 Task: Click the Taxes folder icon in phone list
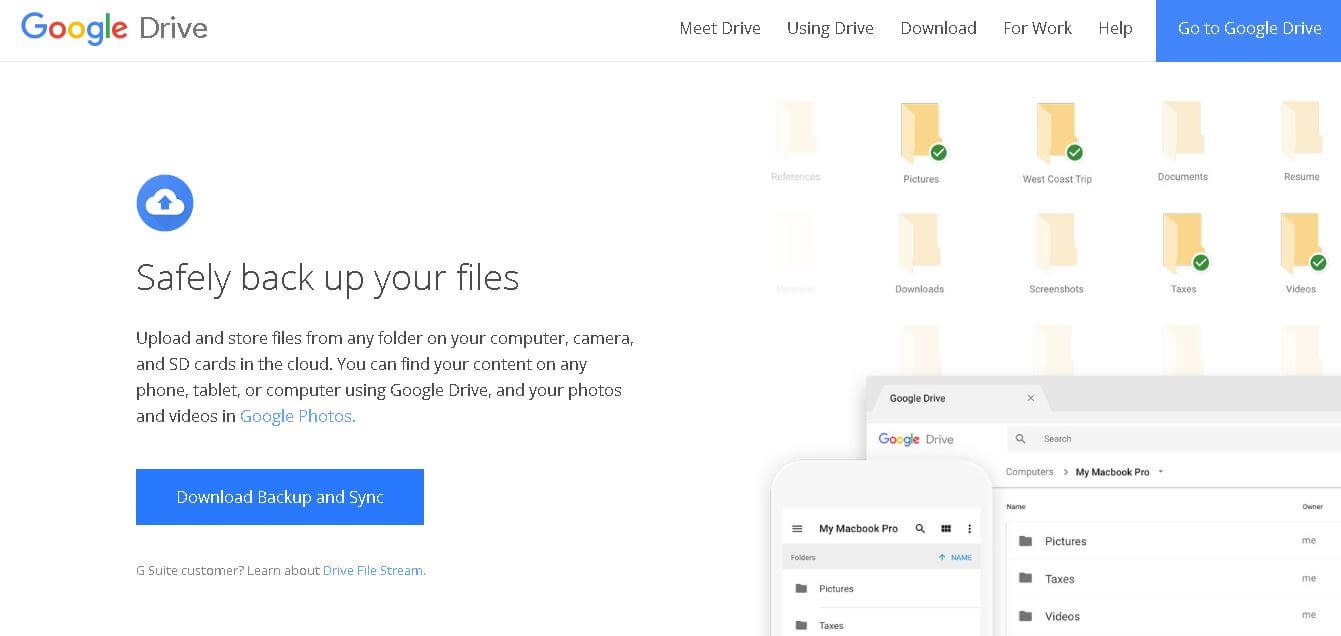point(801,626)
